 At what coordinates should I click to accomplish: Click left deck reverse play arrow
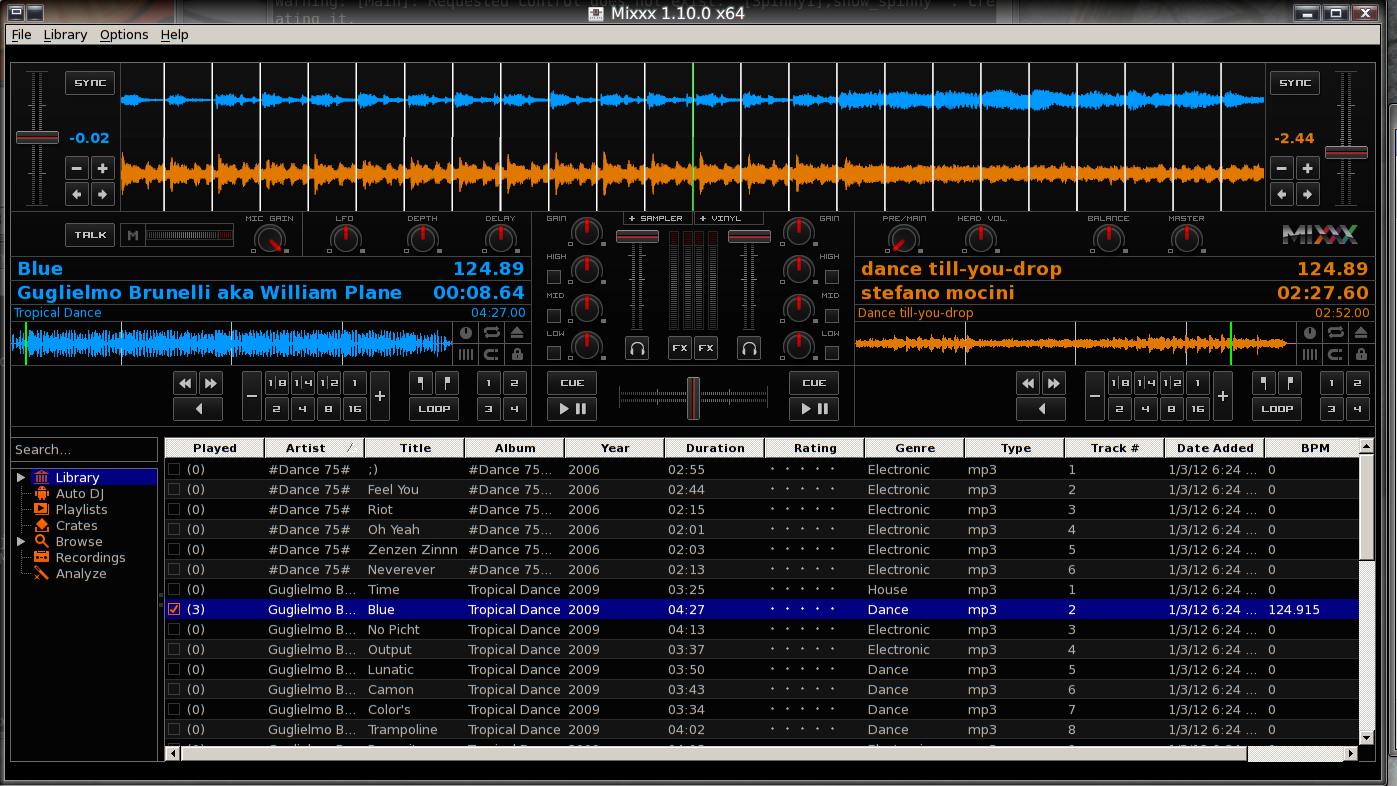pyautogui.click(x=198, y=409)
